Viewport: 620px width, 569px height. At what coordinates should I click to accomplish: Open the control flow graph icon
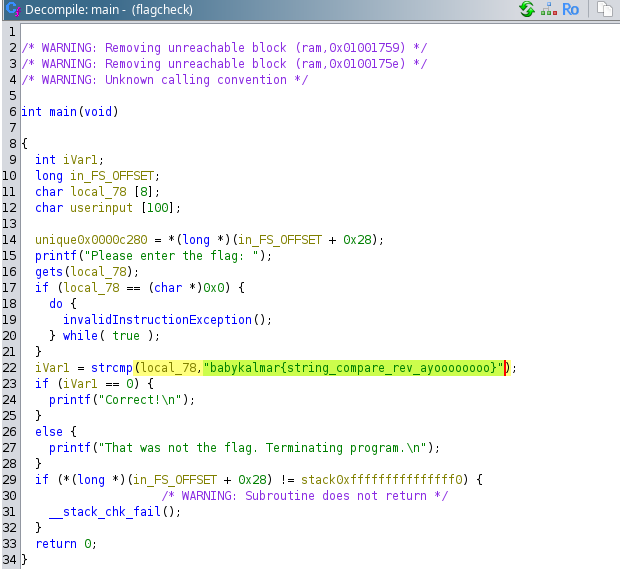click(548, 10)
